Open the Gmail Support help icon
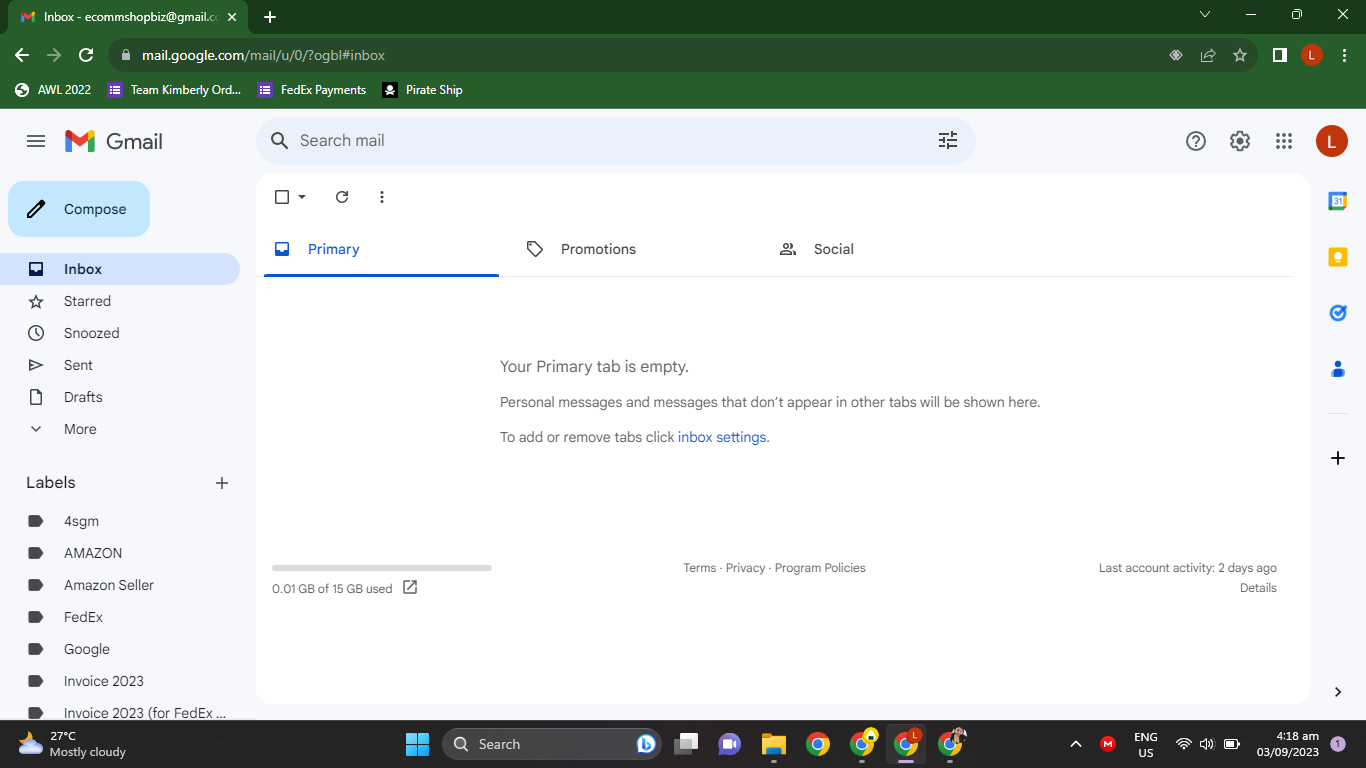This screenshot has width=1366, height=768. [x=1196, y=141]
